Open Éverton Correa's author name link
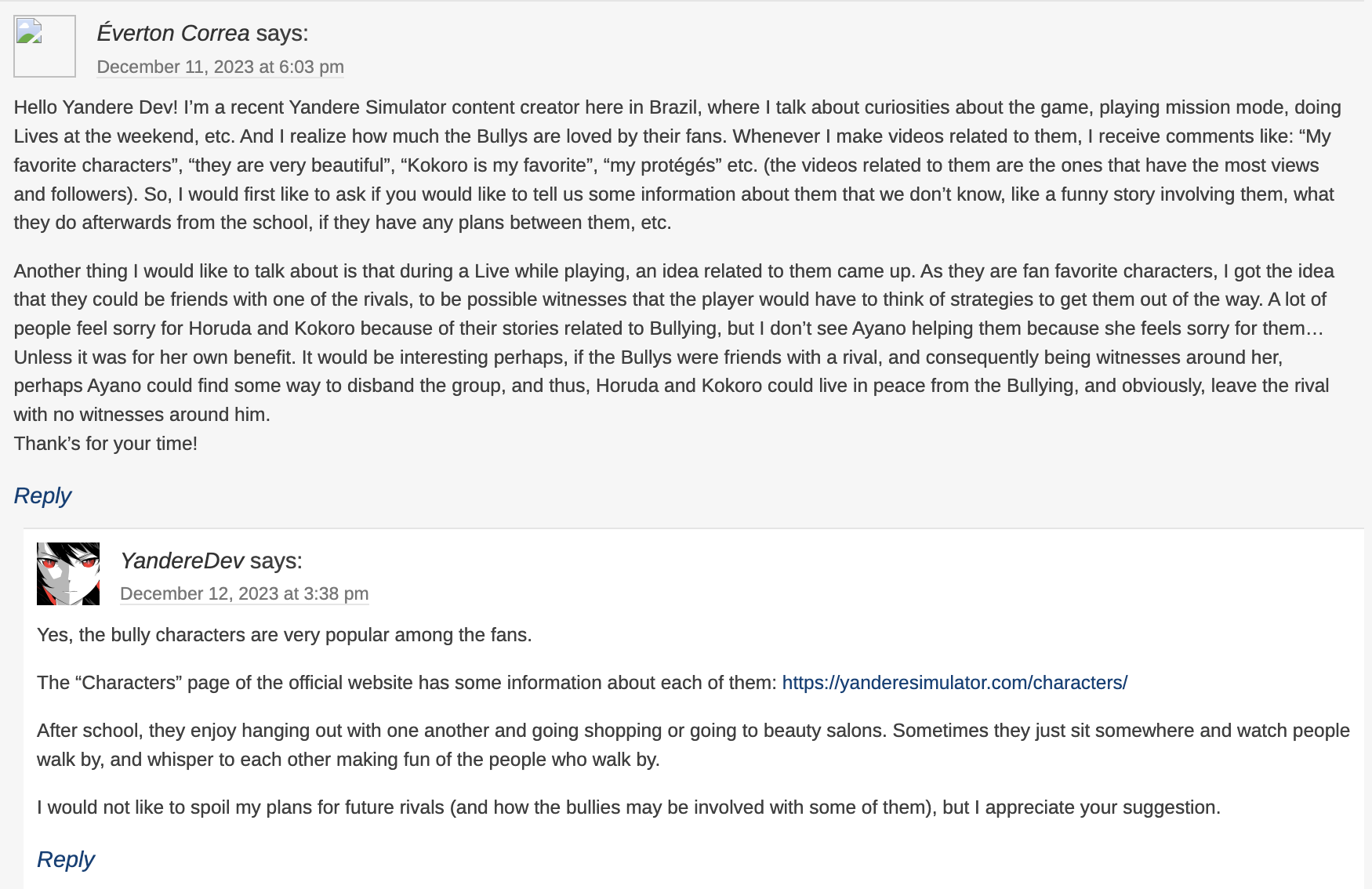 pyautogui.click(x=173, y=34)
